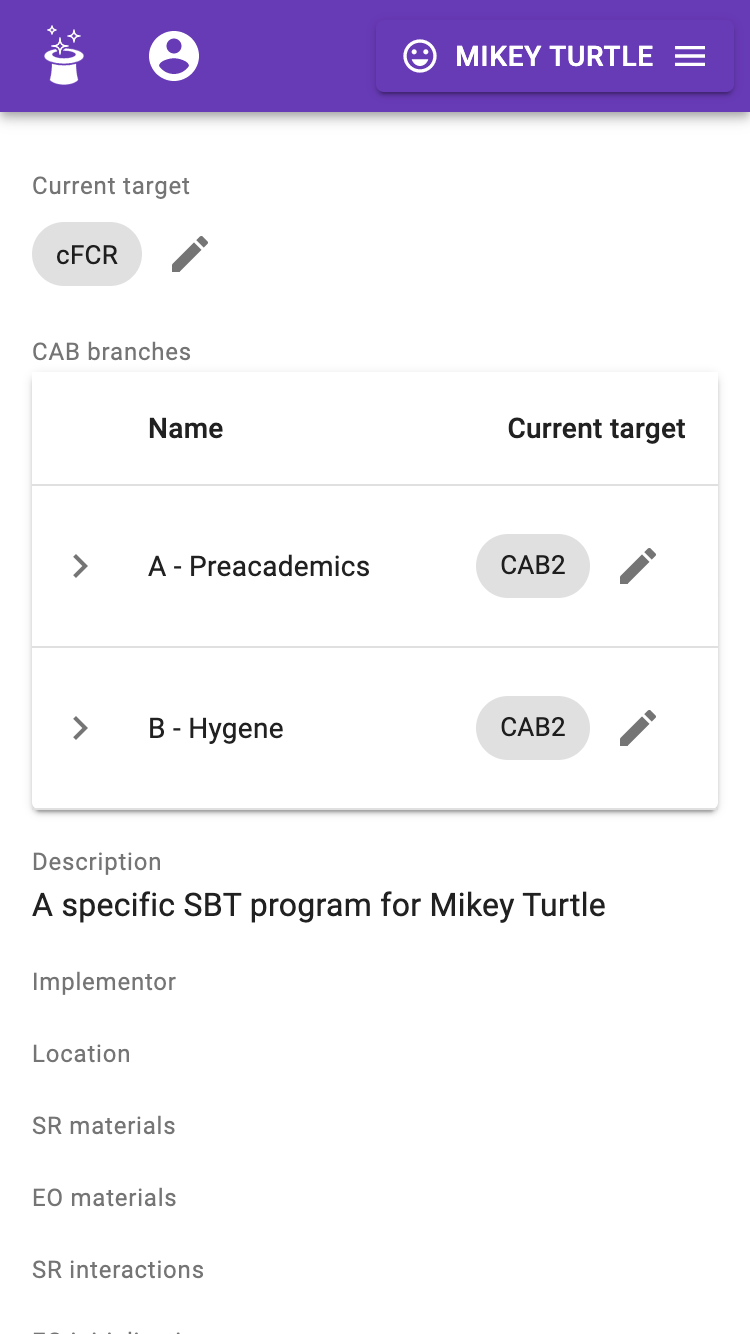Open the user account profile icon
This screenshot has height=1334, width=750.
tap(174, 56)
